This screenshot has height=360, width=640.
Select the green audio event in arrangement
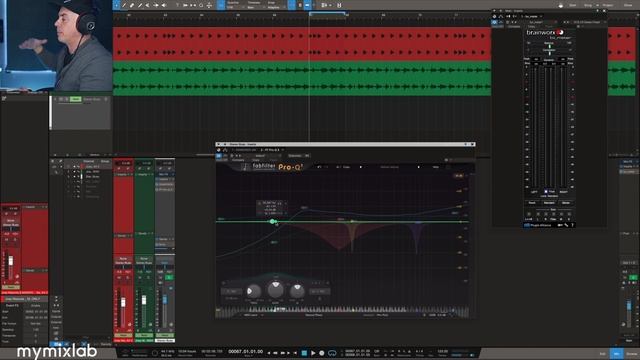pos(302,78)
